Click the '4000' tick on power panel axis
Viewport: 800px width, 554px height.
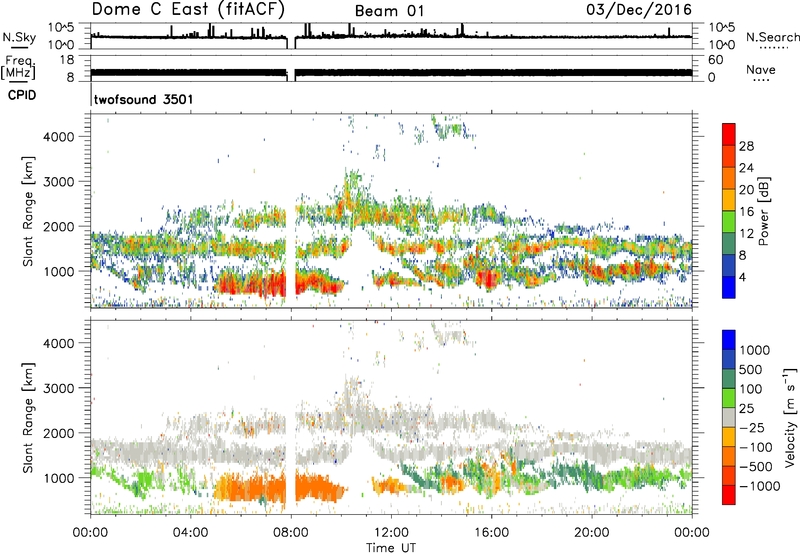coord(58,137)
